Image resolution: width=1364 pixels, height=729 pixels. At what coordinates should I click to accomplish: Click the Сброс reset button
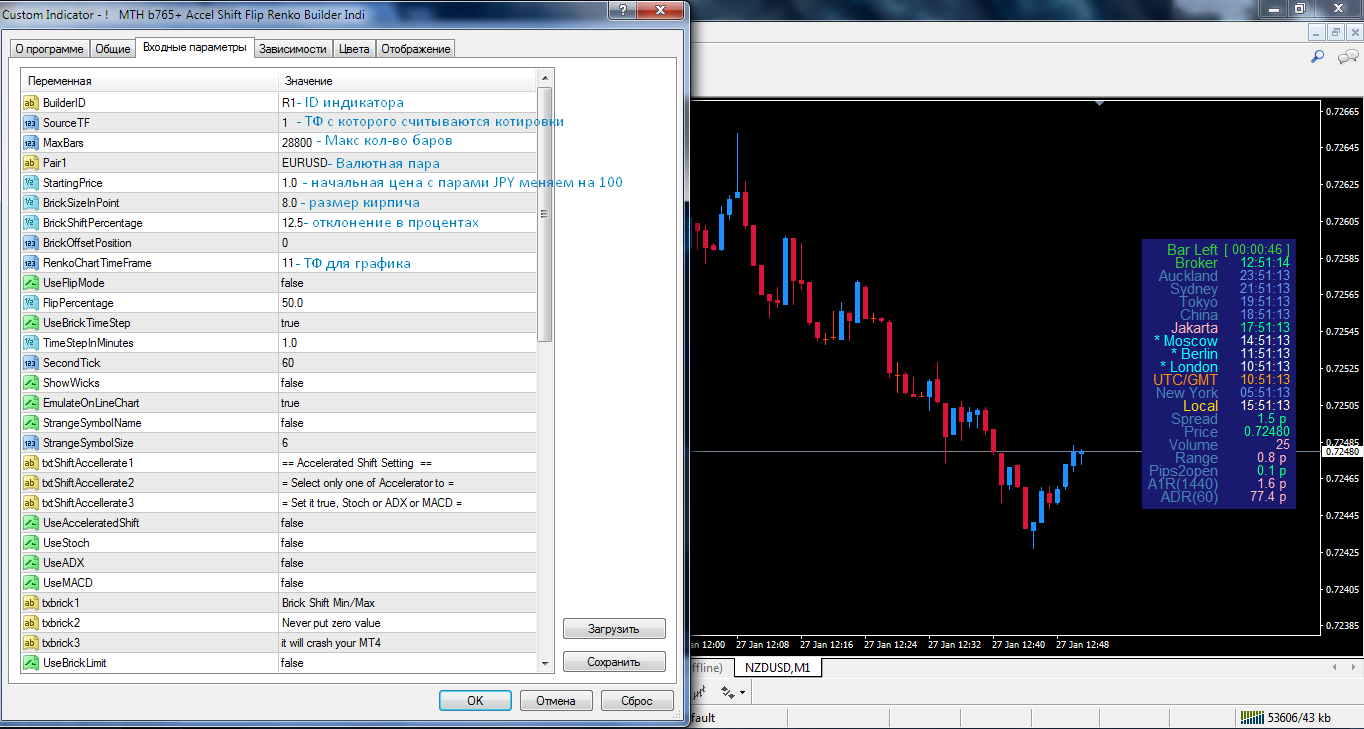coord(637,701)
